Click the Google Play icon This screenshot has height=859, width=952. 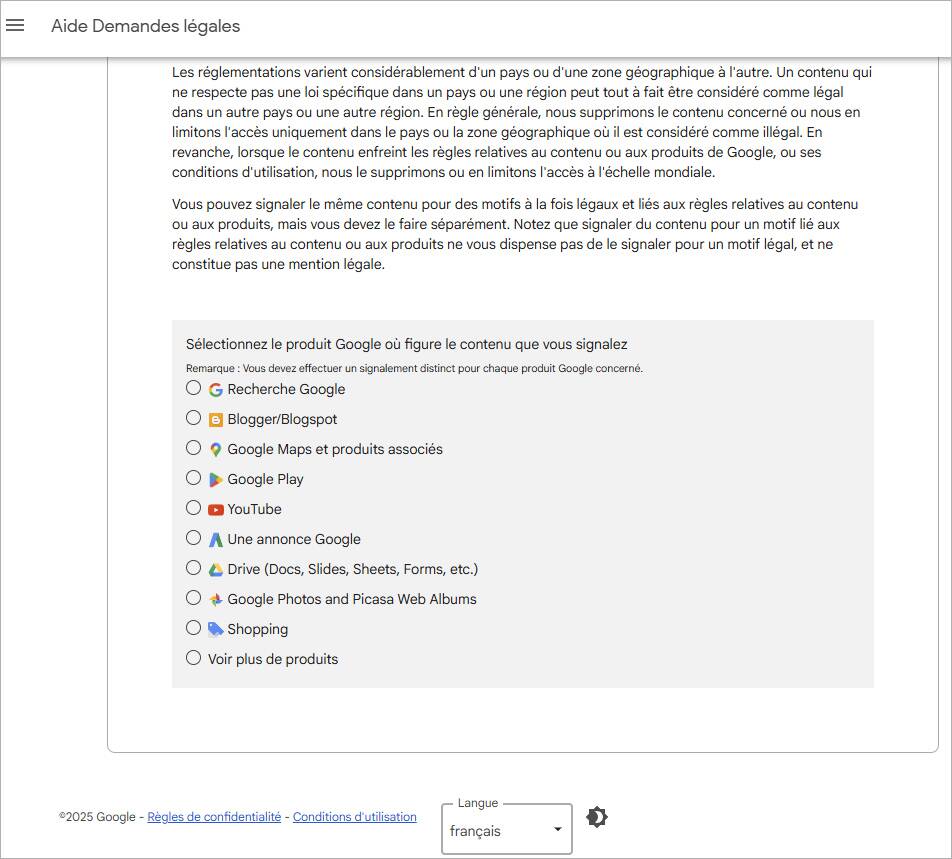pyautogui.click(x=215, y=480)
